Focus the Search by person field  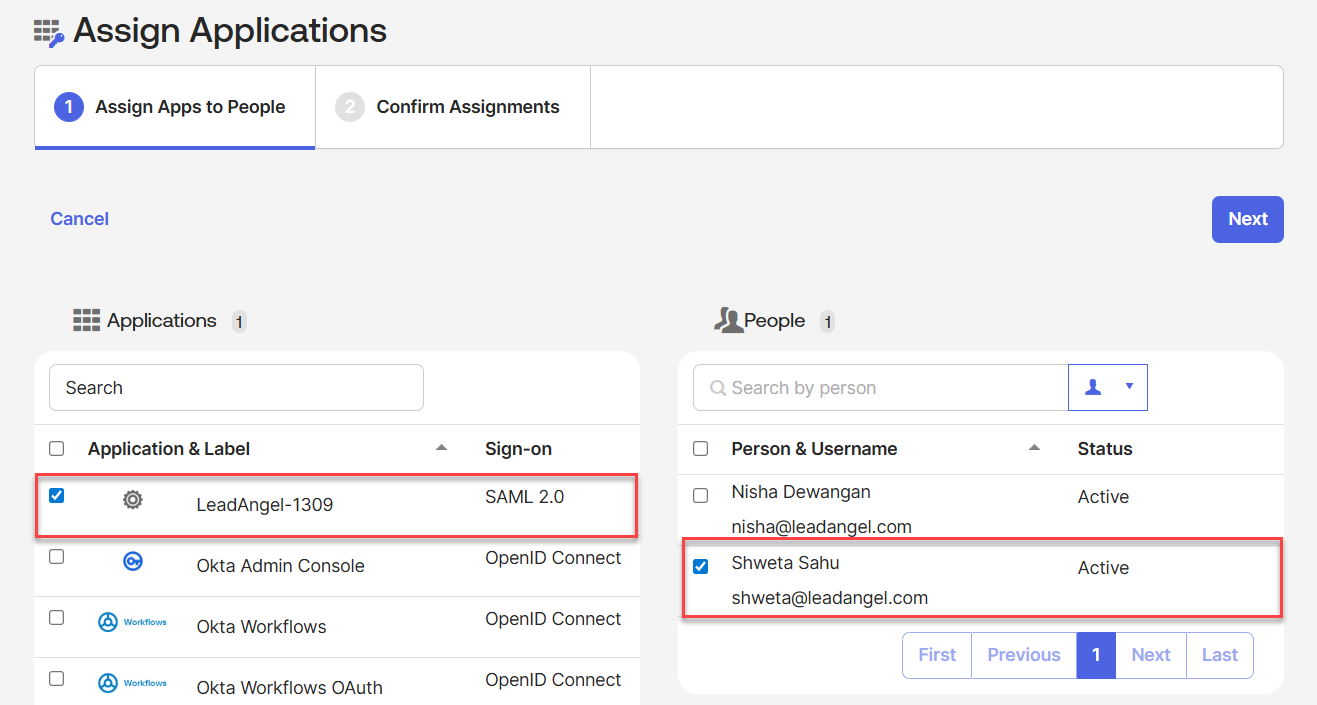[x=881, y=387]
